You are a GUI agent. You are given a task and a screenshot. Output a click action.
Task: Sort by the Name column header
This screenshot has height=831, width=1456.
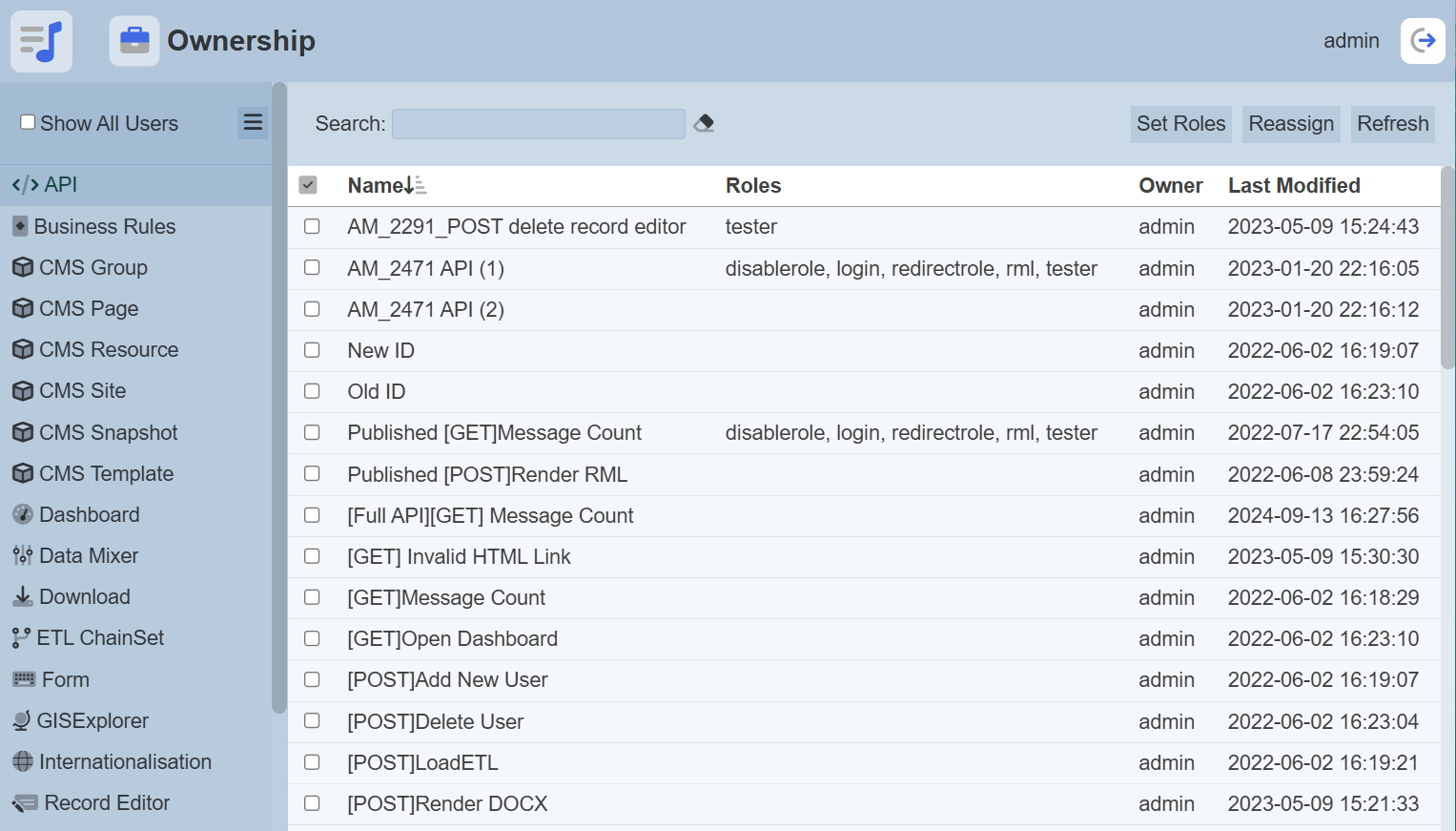point(375,185)
